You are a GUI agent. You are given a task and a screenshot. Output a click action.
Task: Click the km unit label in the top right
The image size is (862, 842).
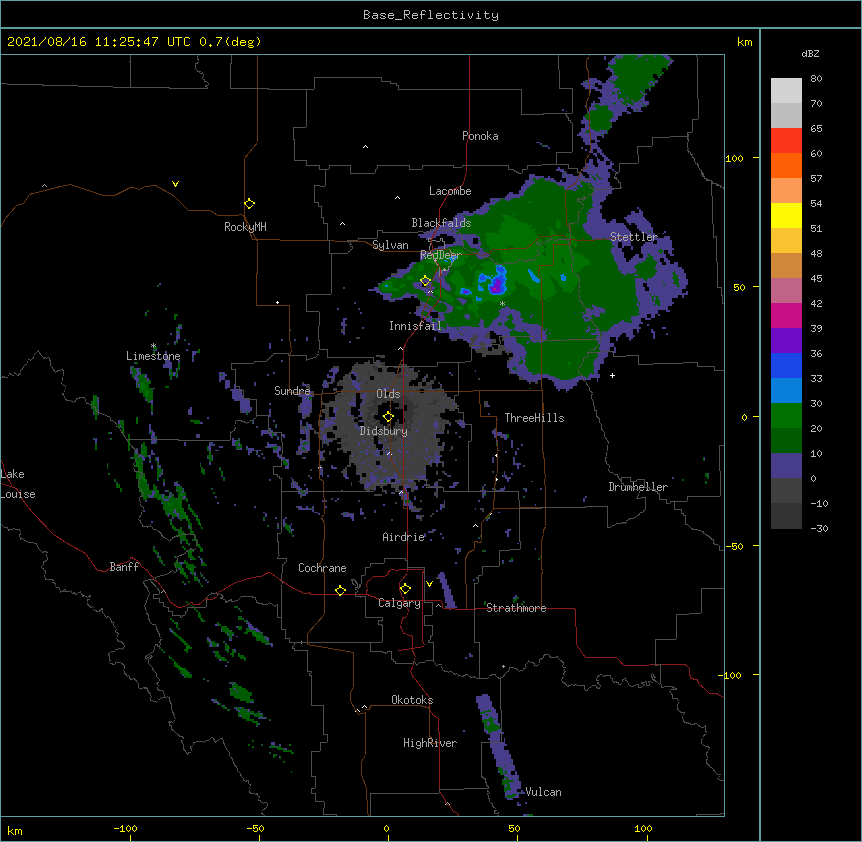(x=745, y=42)
